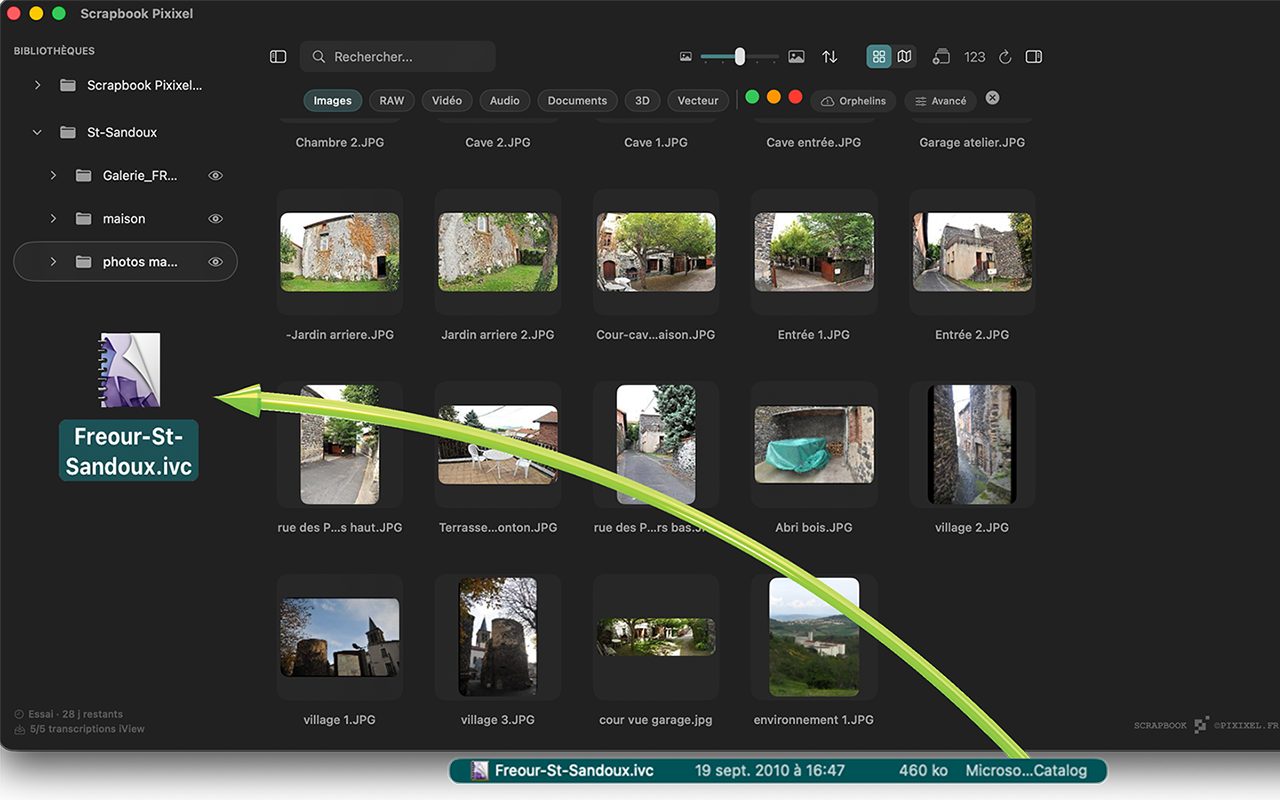Open Avancé filter options
The image size is (1280, 800).
(941, 101)
